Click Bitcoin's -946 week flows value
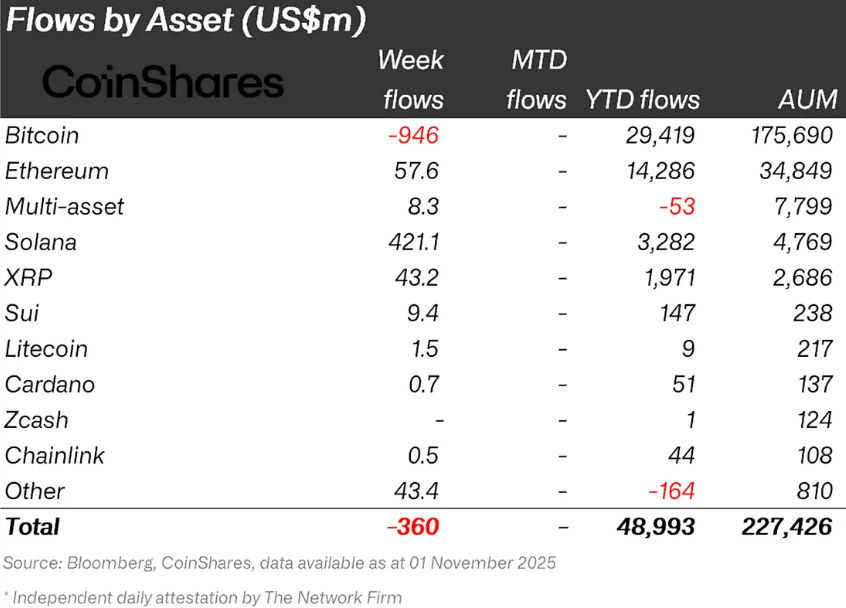Screen dimensions: 846x608 click(412, 135)
